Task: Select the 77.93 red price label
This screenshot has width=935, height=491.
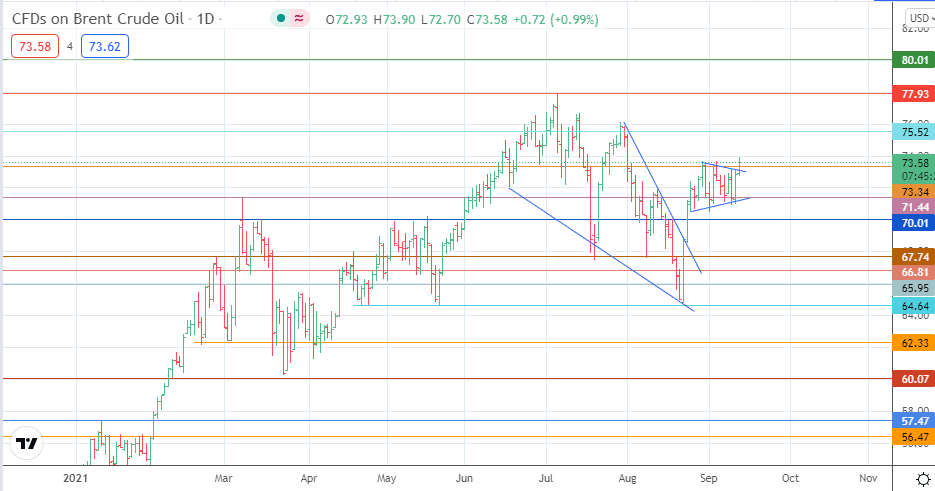Action: 914,94
